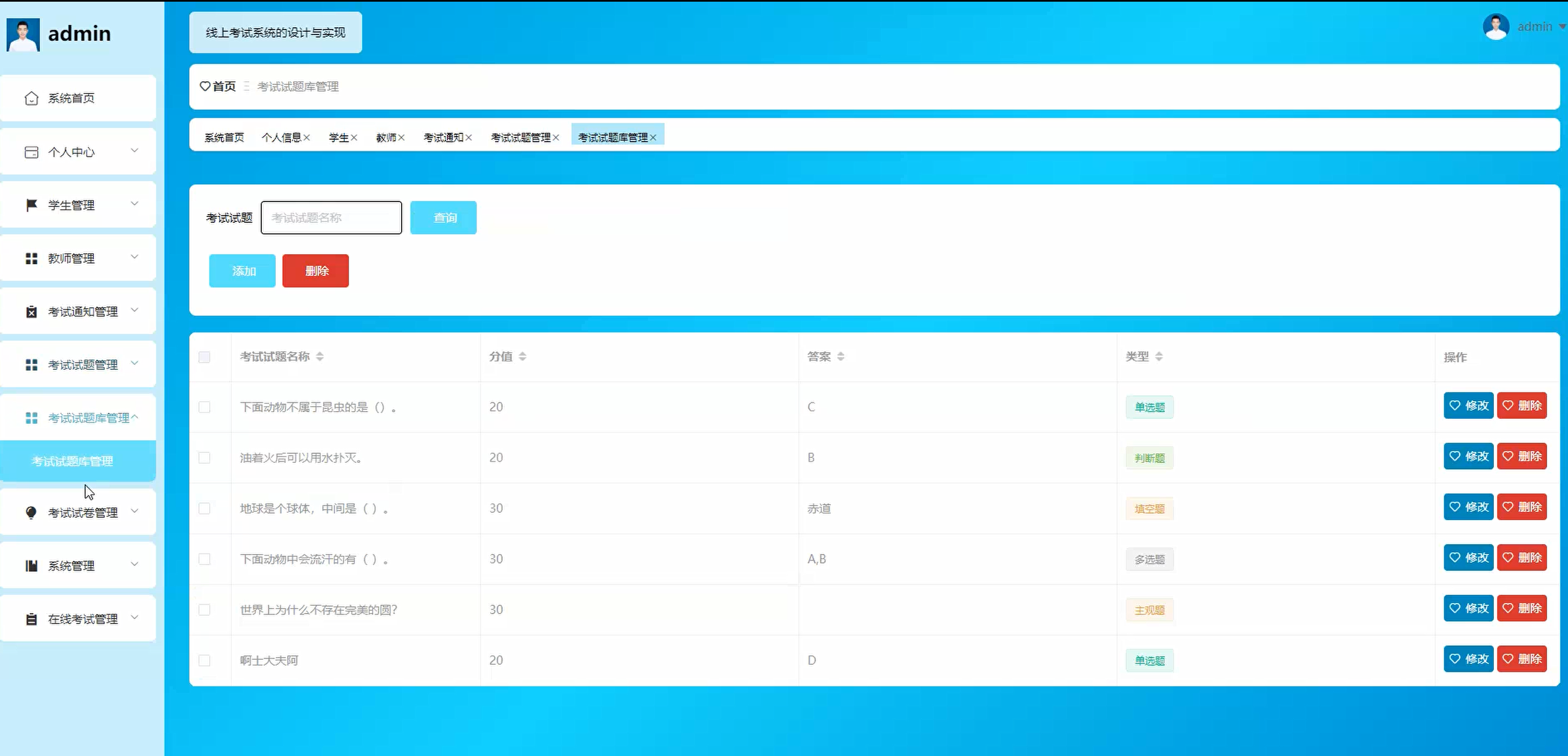
Task: Close the 考试试题库管理 tab with its X
Action: point(653,137)
